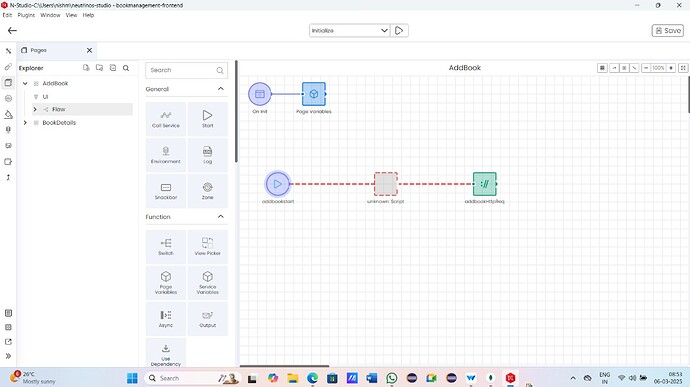The image size is (690, 387).
Task: Expand the BookDetails tree node
Action: pos(25,122)
